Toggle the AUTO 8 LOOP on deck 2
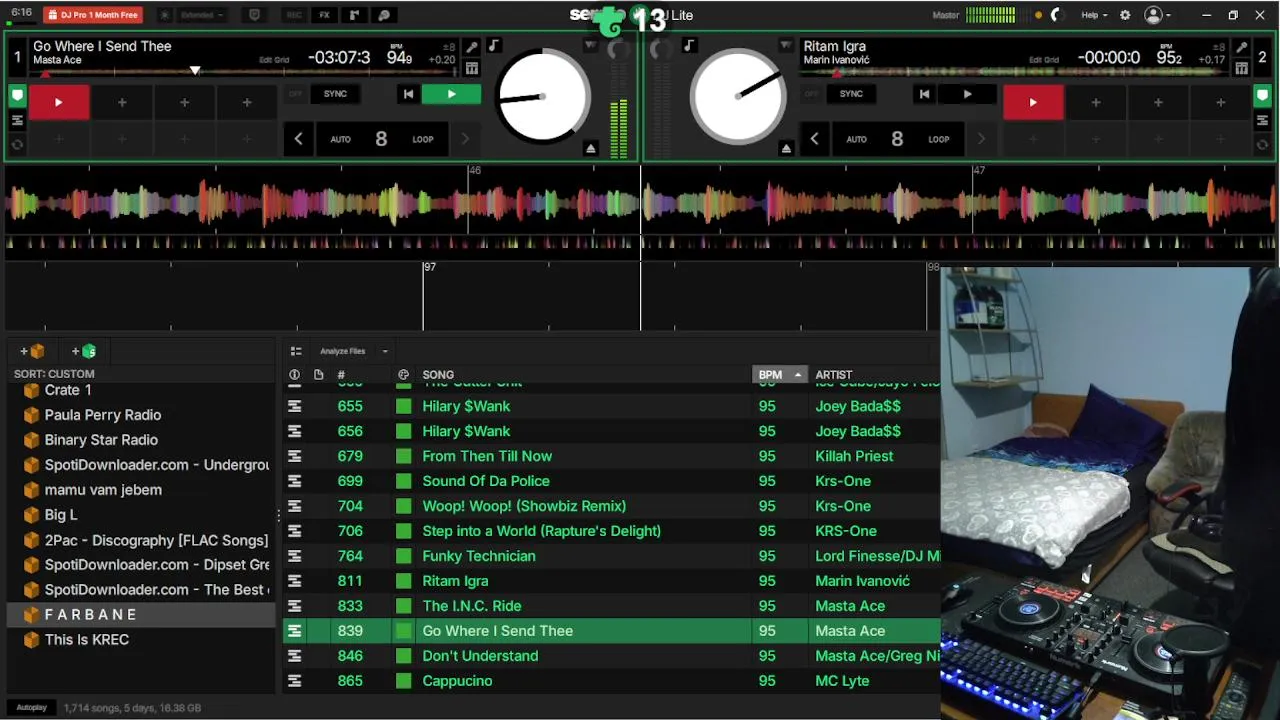 (897, 139)
